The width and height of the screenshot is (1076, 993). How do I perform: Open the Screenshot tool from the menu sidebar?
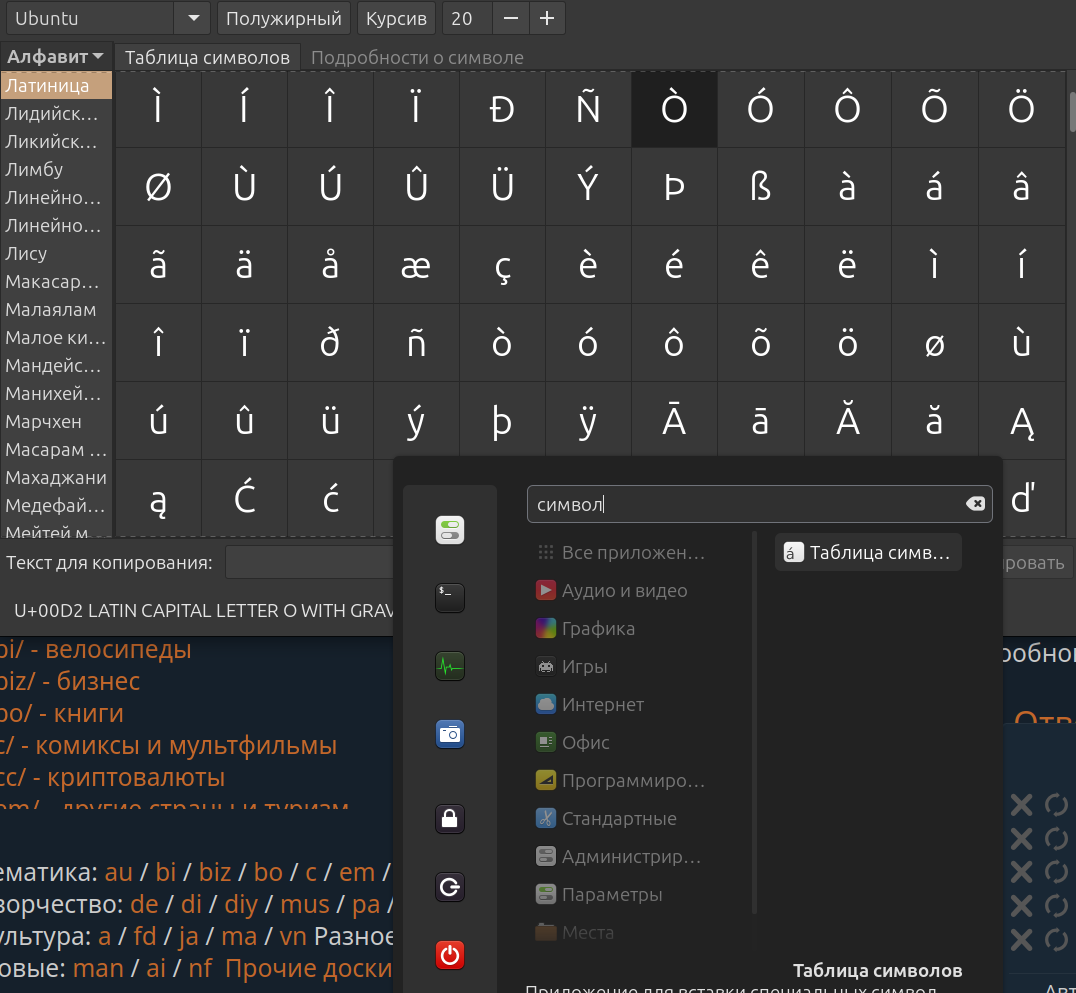[449, 734]
